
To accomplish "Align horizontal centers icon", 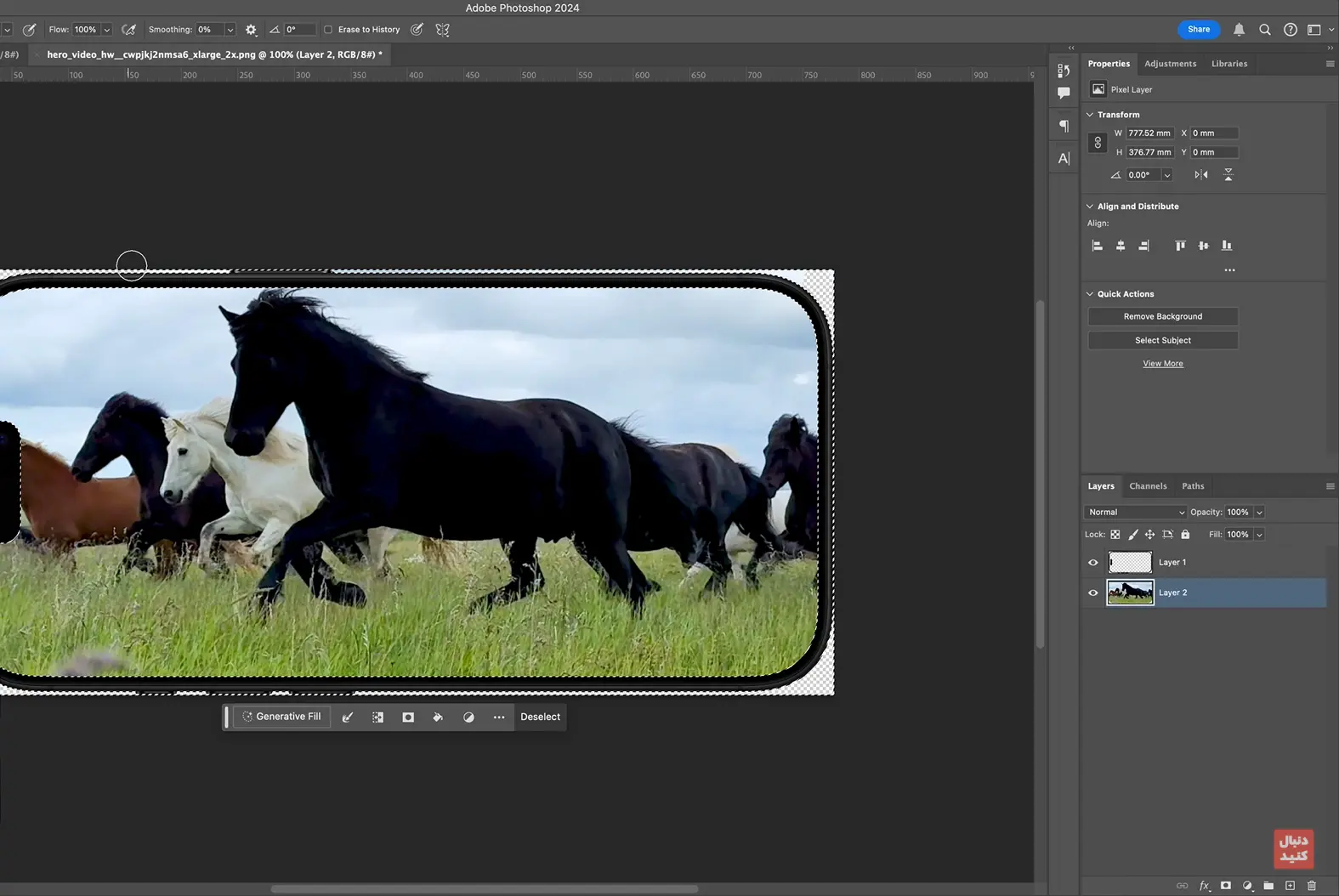I will click(x=1121, y=246).
